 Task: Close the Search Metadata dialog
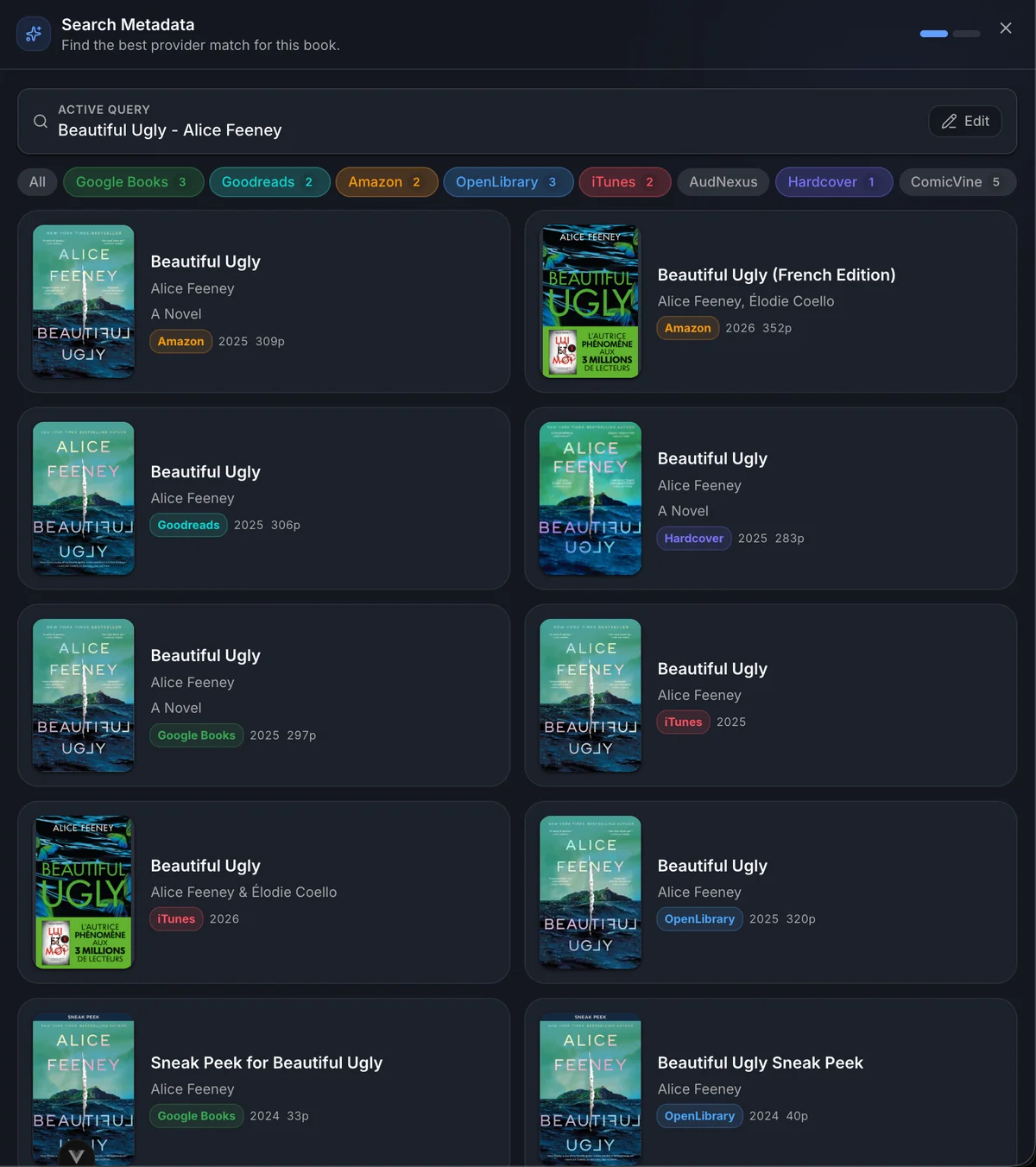point(1006,28)
